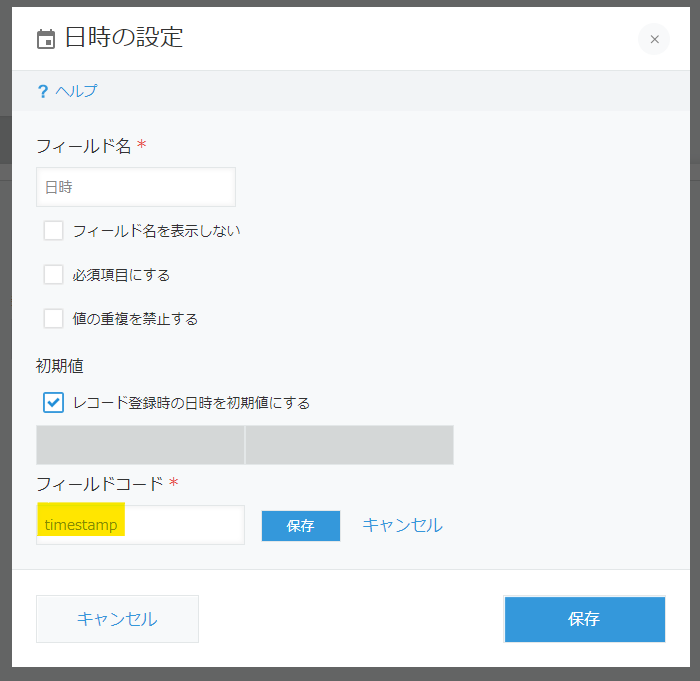This screenshot has height=681, width=700.
Task: Click the フィールドコード label text
Action: [100, 484]
